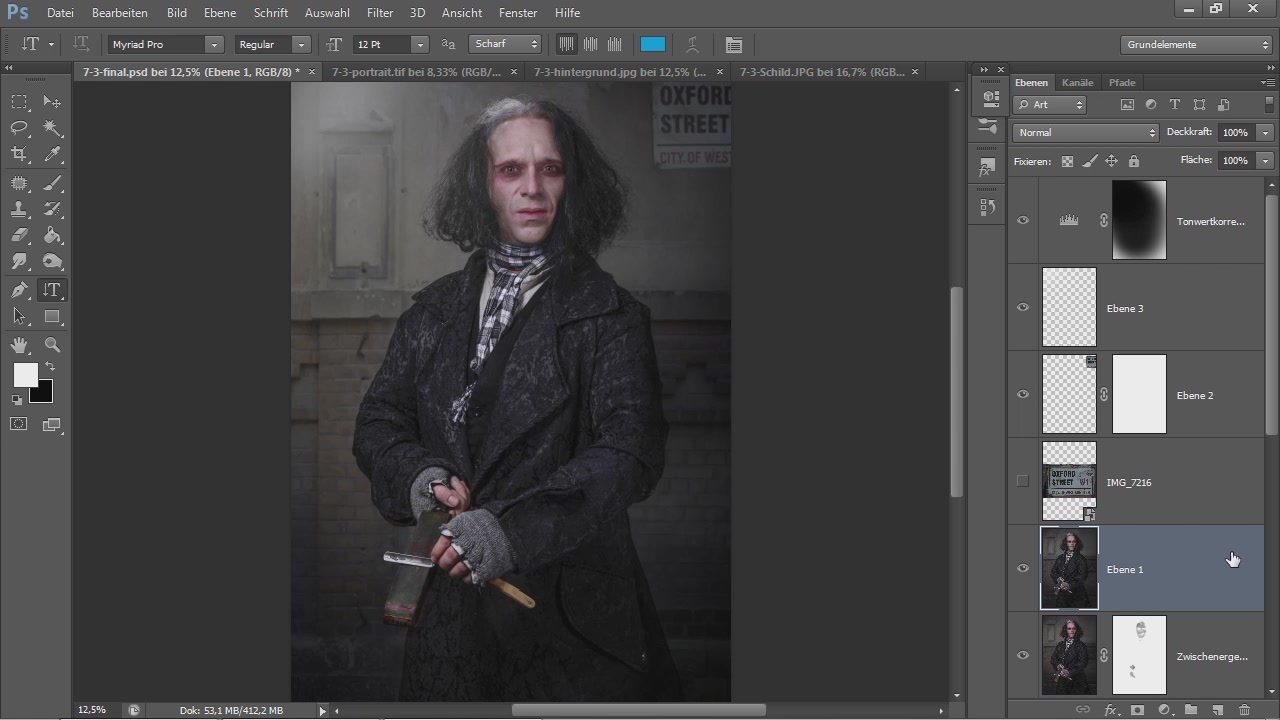Toggle lock transparent pixels
1280x720 pixels.
1067,161
